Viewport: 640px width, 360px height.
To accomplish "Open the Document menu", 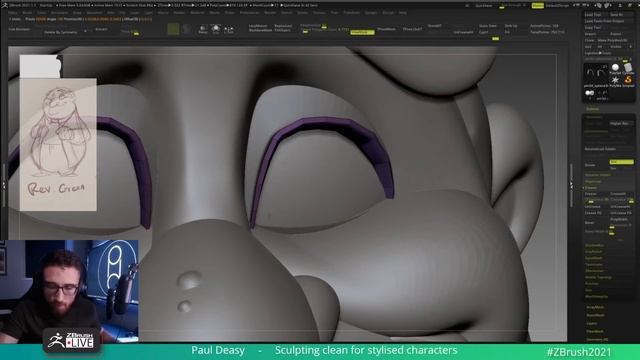I will (59, 13).
